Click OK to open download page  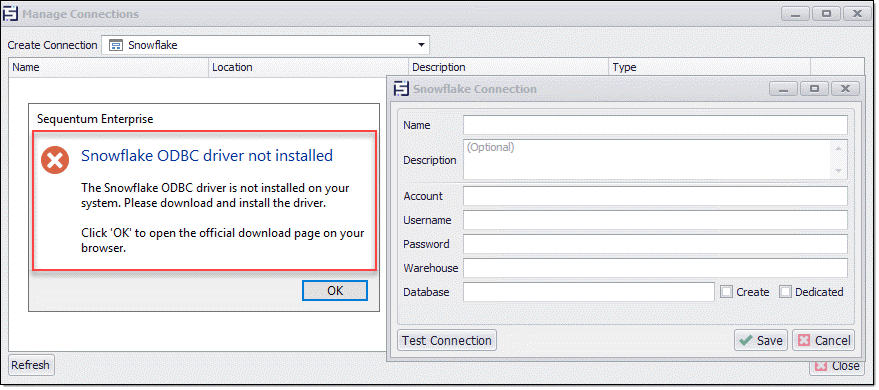click(x=335, y=290)
